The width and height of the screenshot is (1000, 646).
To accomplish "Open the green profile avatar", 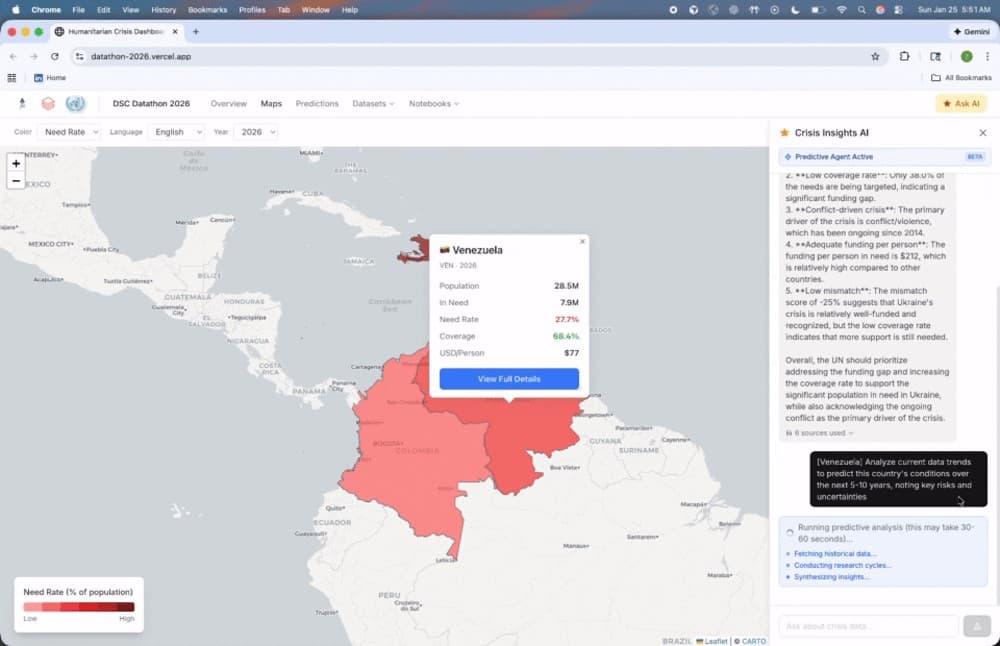I will [x=966, y=57].
